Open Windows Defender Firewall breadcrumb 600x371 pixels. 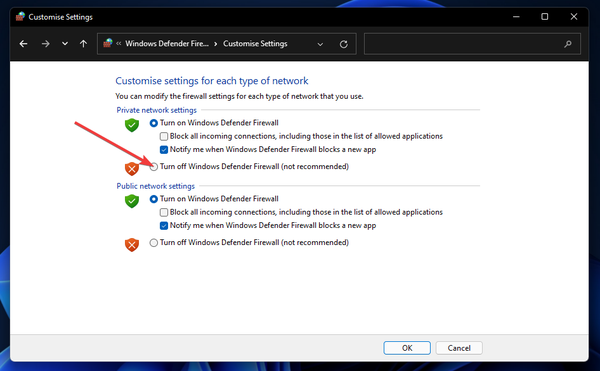(x=167, y=44)
